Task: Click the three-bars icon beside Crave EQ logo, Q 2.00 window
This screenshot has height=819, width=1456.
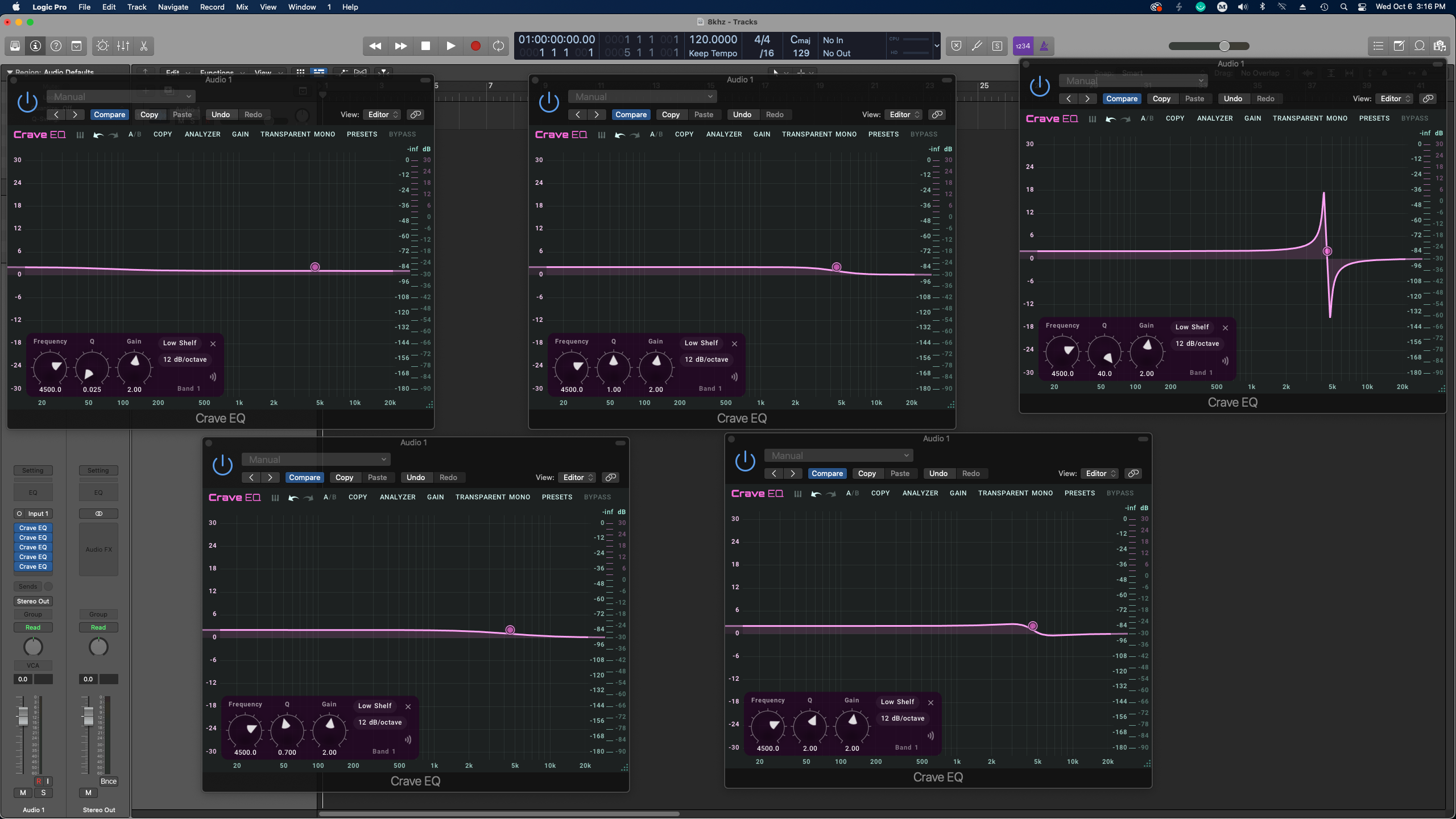Action: click(x=797, y=494)
